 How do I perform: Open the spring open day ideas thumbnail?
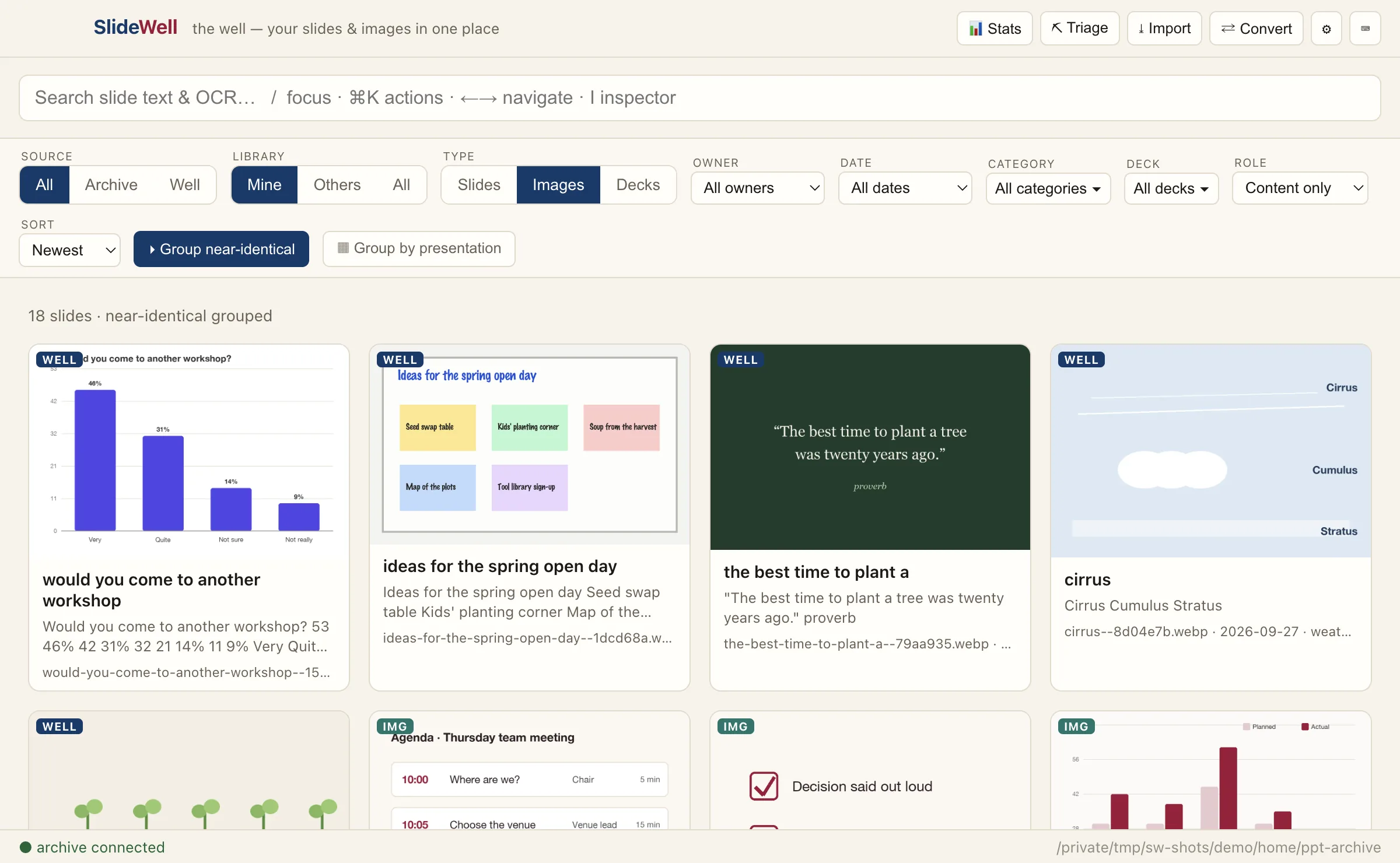(530, 444)
